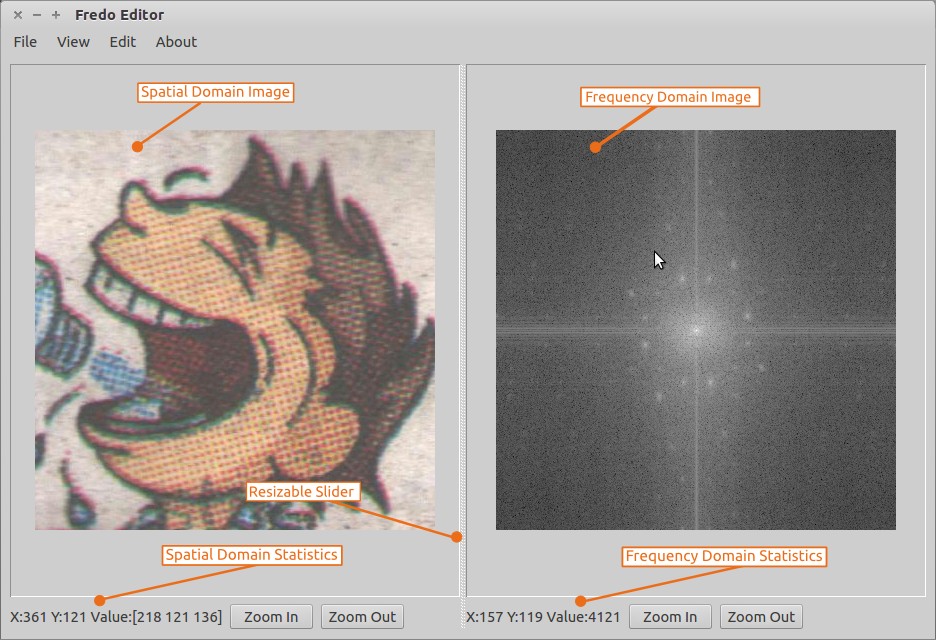Open the About menu
The width and height of the screenshot is (936, 640).
(x=176, y=42)
